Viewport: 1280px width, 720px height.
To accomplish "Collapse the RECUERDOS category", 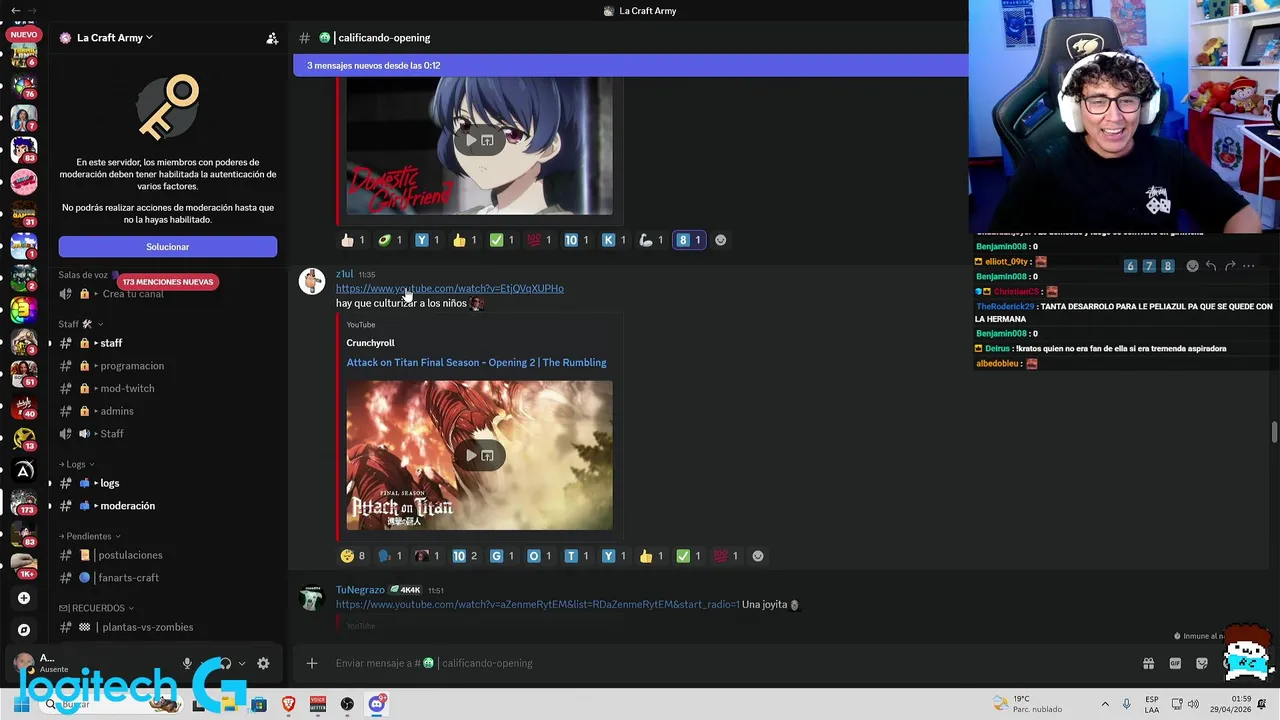I will (x=96, y=608).
